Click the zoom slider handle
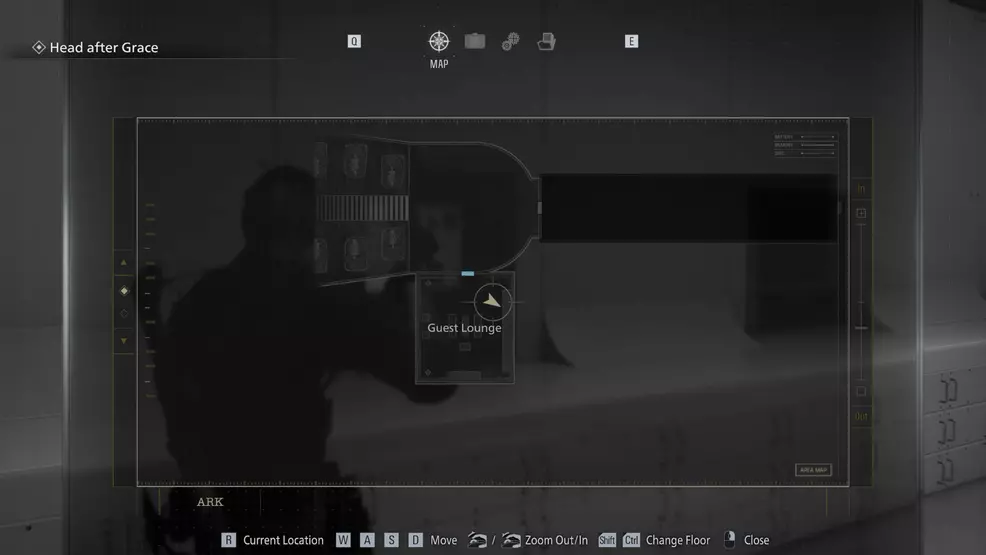Image resolution: width=986 pixels, height=555 pixels. pos(861,327)
